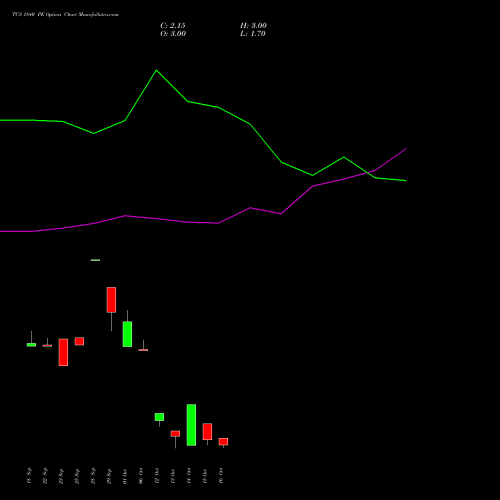
Task: Click the final endpoint of the purple line
Action: click(406, 149)
